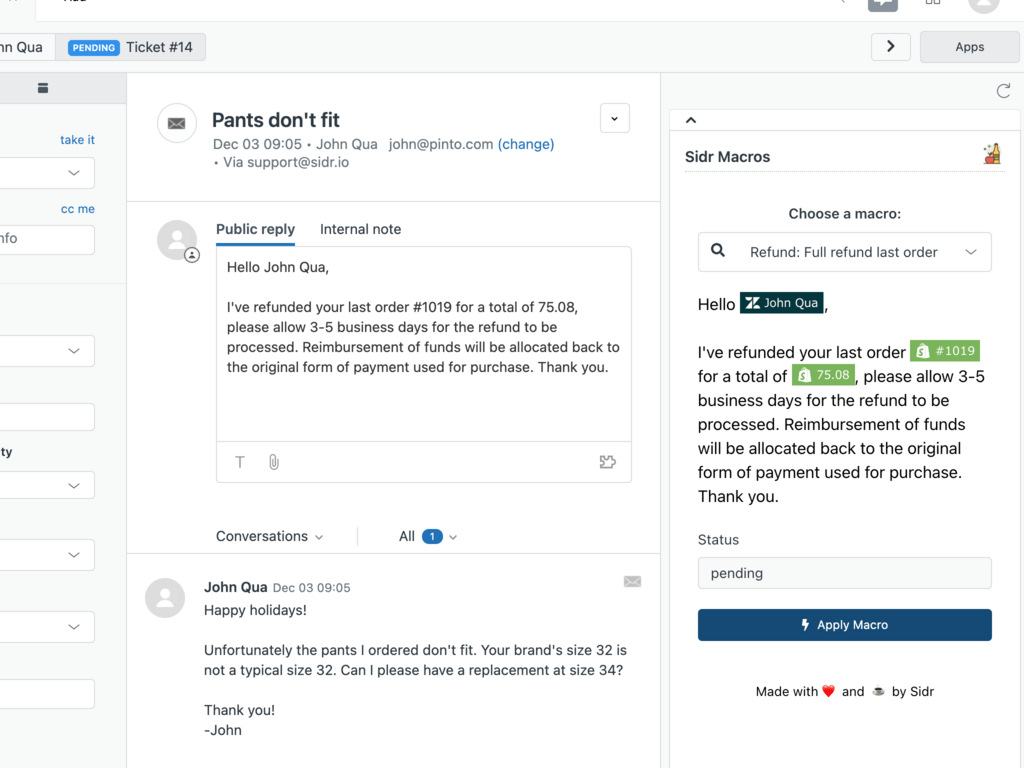Click the refresh icon in apps panel
Screen dimensions: 1024x768
(x=1003, y=91)
